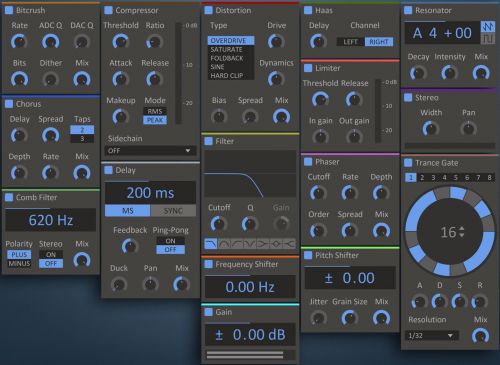Set Delay time mode to MS
Image resolution: width=500 pixels, height=365 pixels.
tap(128, 211)
